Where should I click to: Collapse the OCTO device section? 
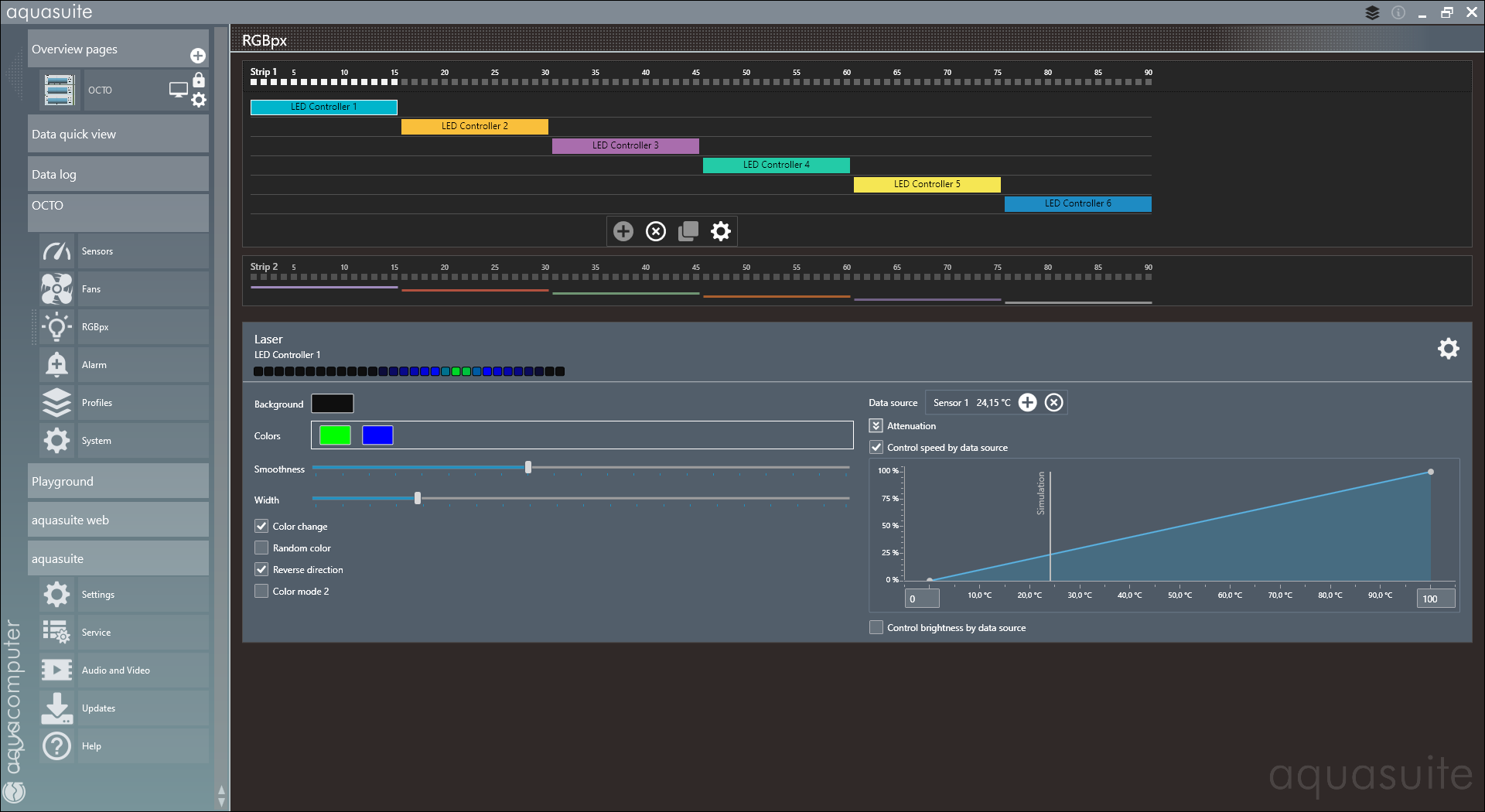click(x=118, y=212)
